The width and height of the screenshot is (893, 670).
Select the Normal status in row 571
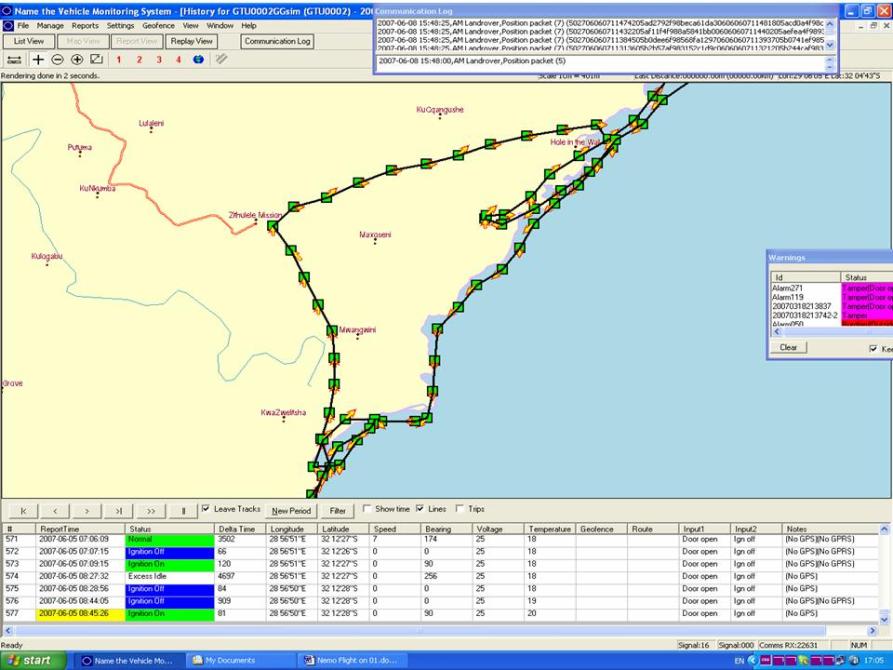coord(170,539)
